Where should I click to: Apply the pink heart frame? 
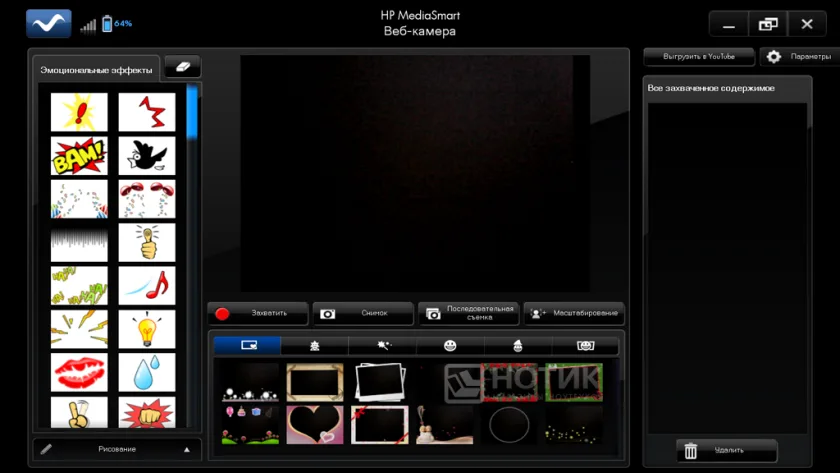tap(315, 425)
